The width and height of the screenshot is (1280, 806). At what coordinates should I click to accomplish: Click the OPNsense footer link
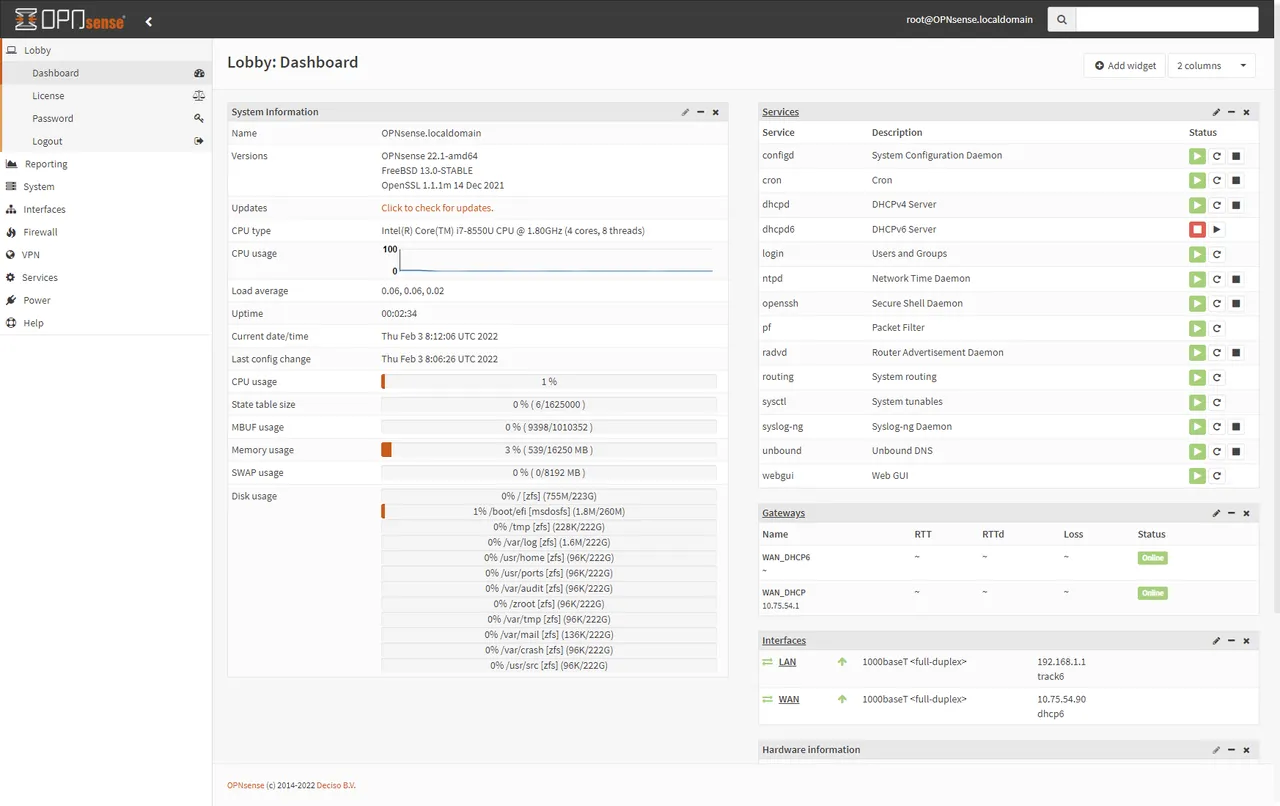[x=246, y=785]
